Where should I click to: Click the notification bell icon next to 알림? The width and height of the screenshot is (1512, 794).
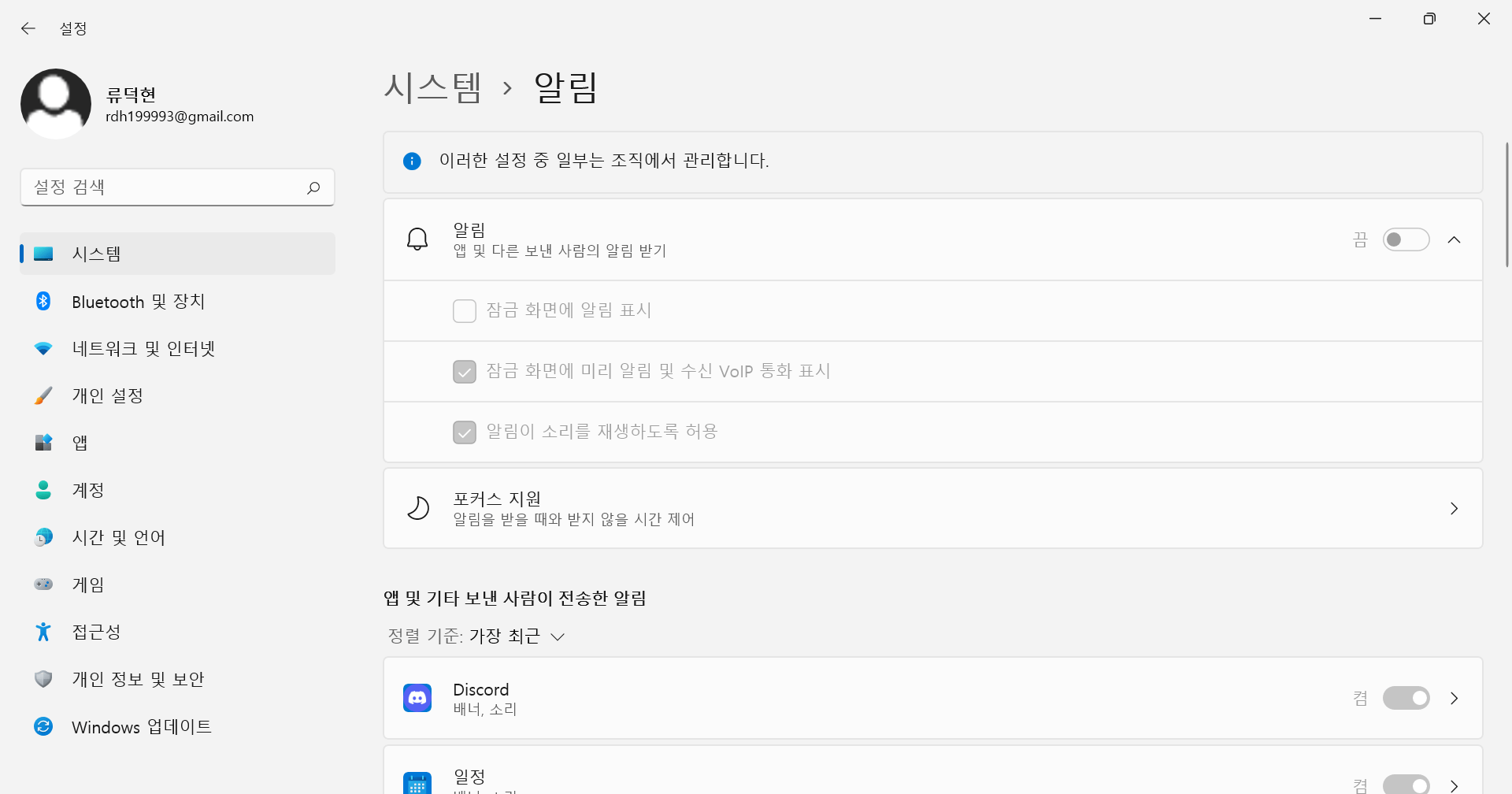coord(417,238)
